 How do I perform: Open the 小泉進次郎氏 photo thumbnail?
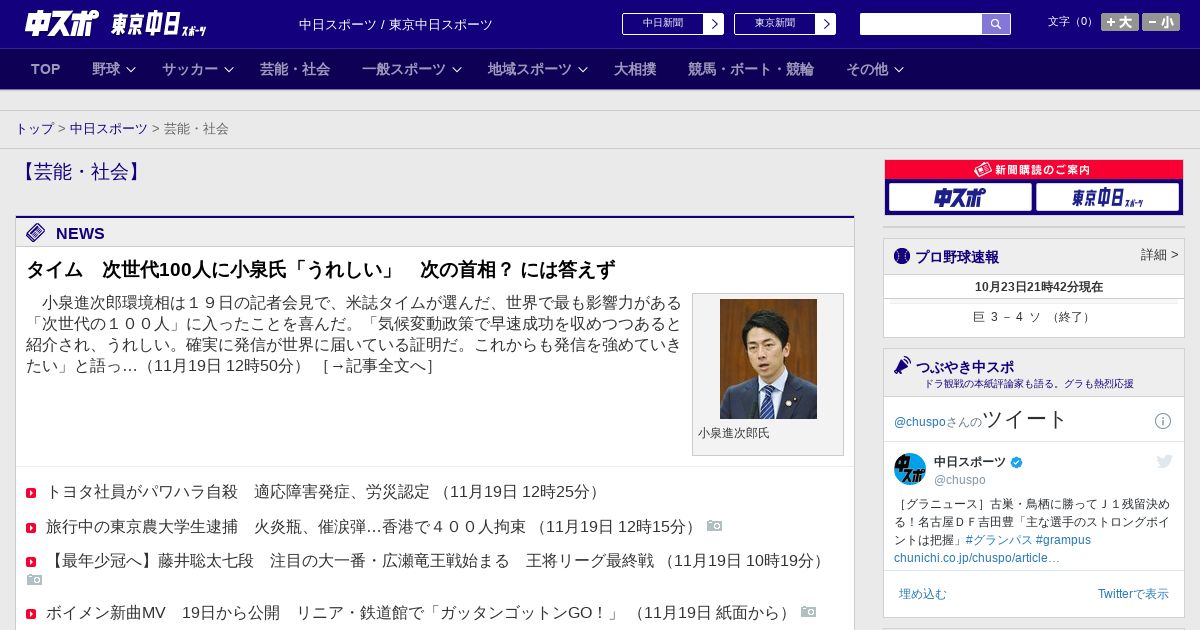pyautogui.click(x=768, y=359)
